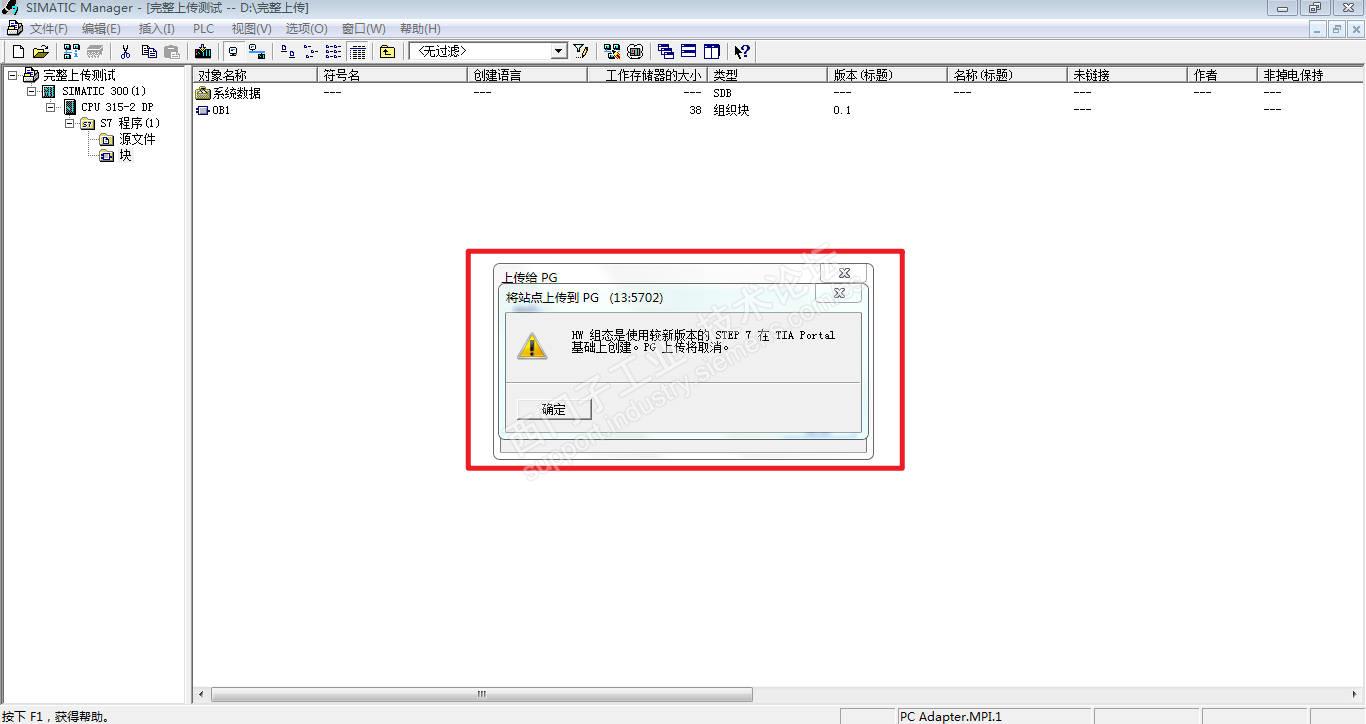This screenshot has width=1366, height=724.
Task: Tile windows vertically from the toolbar
Action: pos(712,51)
